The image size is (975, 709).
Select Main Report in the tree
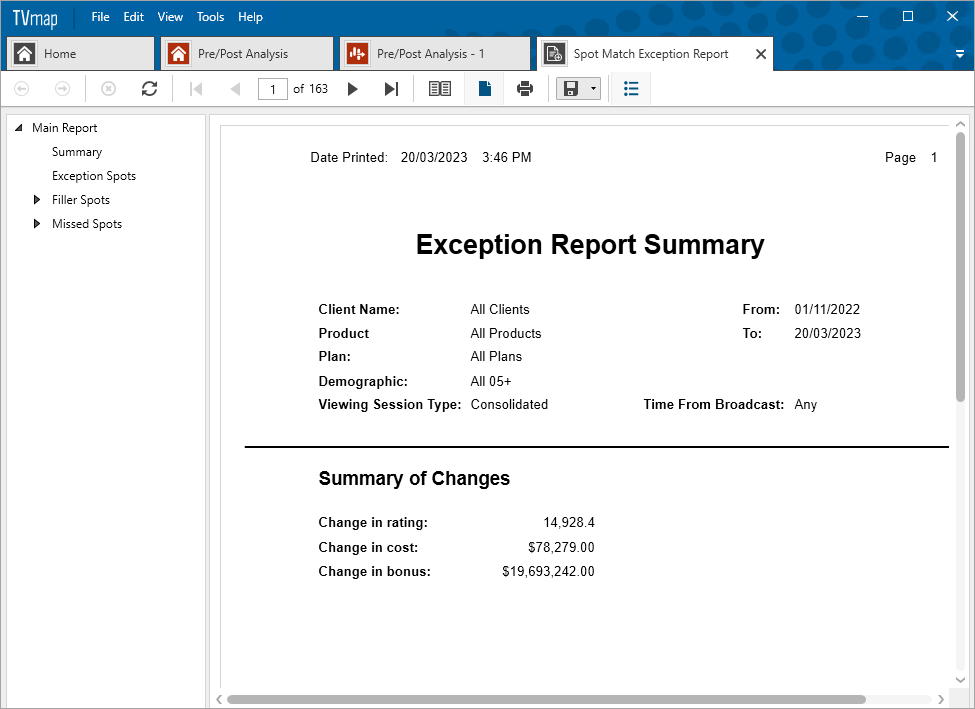[x=65, y=127]
